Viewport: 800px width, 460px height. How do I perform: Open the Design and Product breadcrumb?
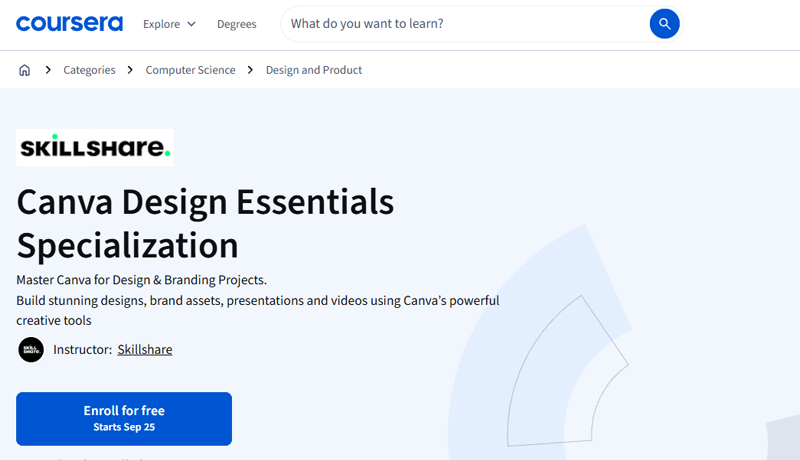(x=314, y=70)
